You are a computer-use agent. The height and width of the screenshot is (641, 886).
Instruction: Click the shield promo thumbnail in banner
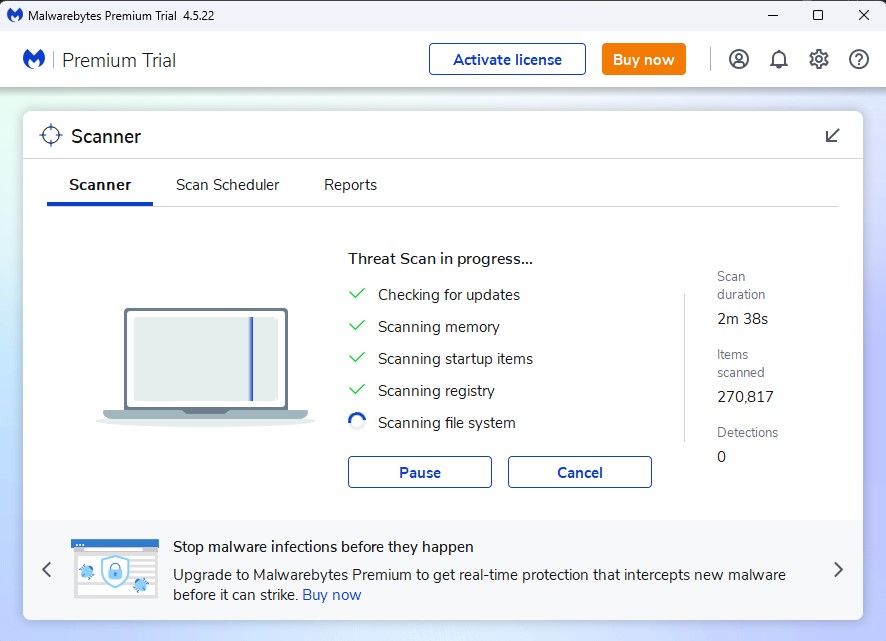[x=115, y=569]
